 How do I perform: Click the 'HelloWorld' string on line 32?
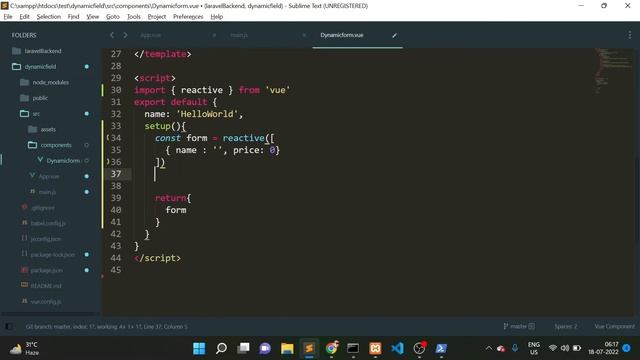(207, 114)
